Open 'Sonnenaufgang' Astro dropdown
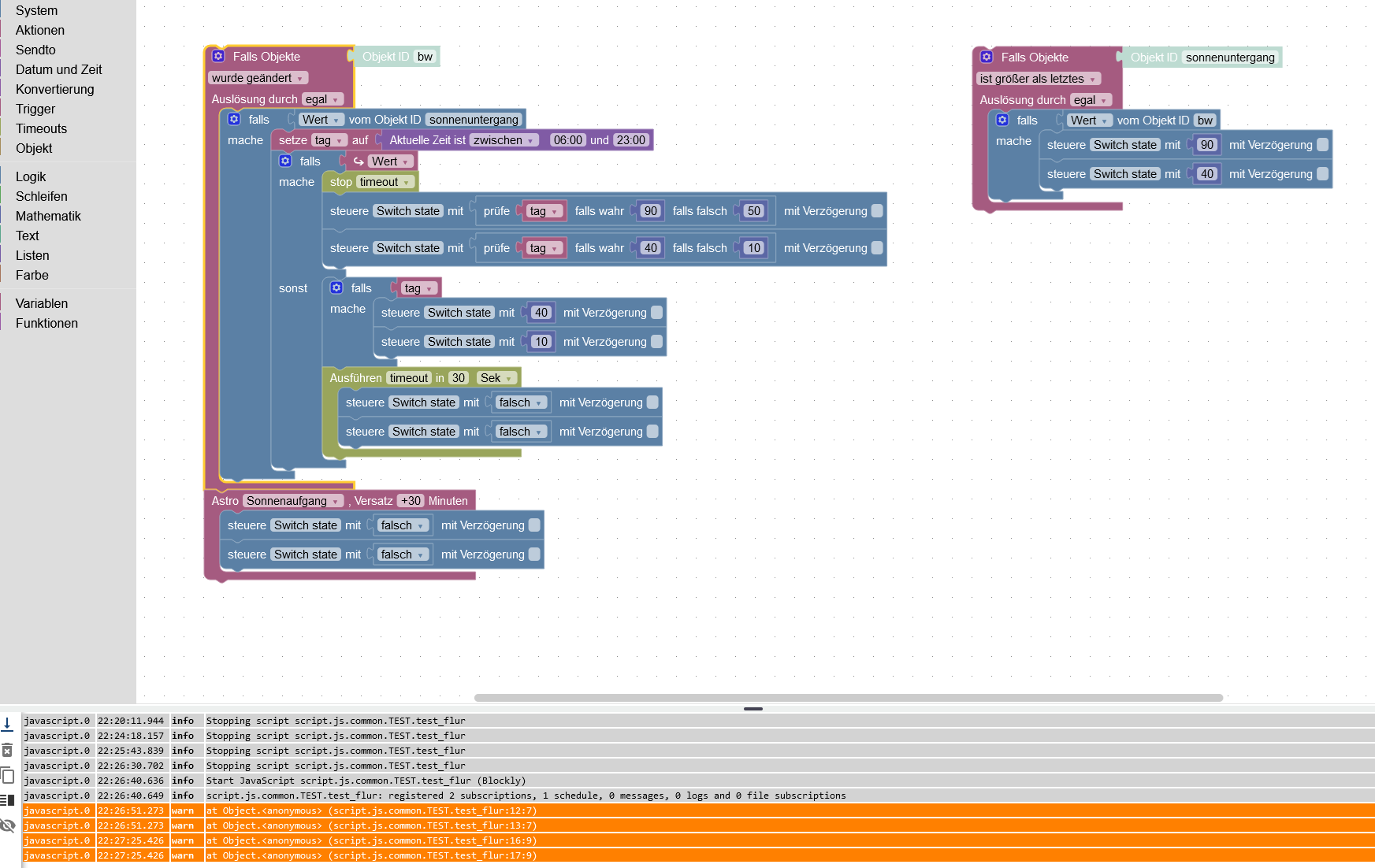This screenshot has height=868, width=1375. pyautogui.click(x=293, y=501)
